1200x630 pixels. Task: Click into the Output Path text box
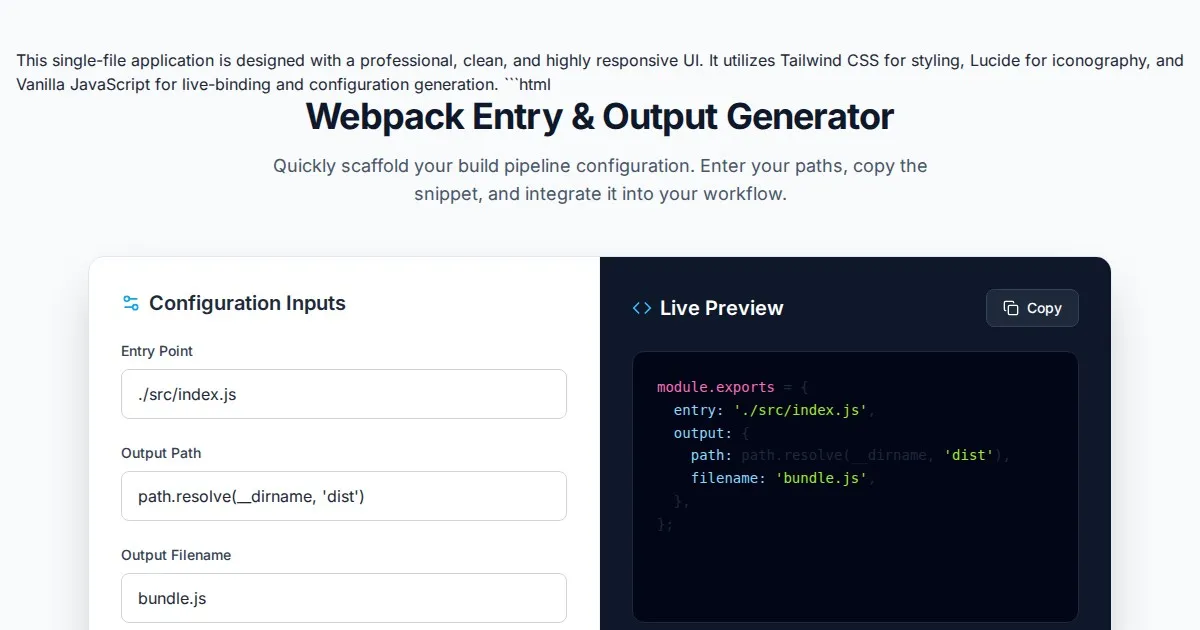click(x=343, y=496)
